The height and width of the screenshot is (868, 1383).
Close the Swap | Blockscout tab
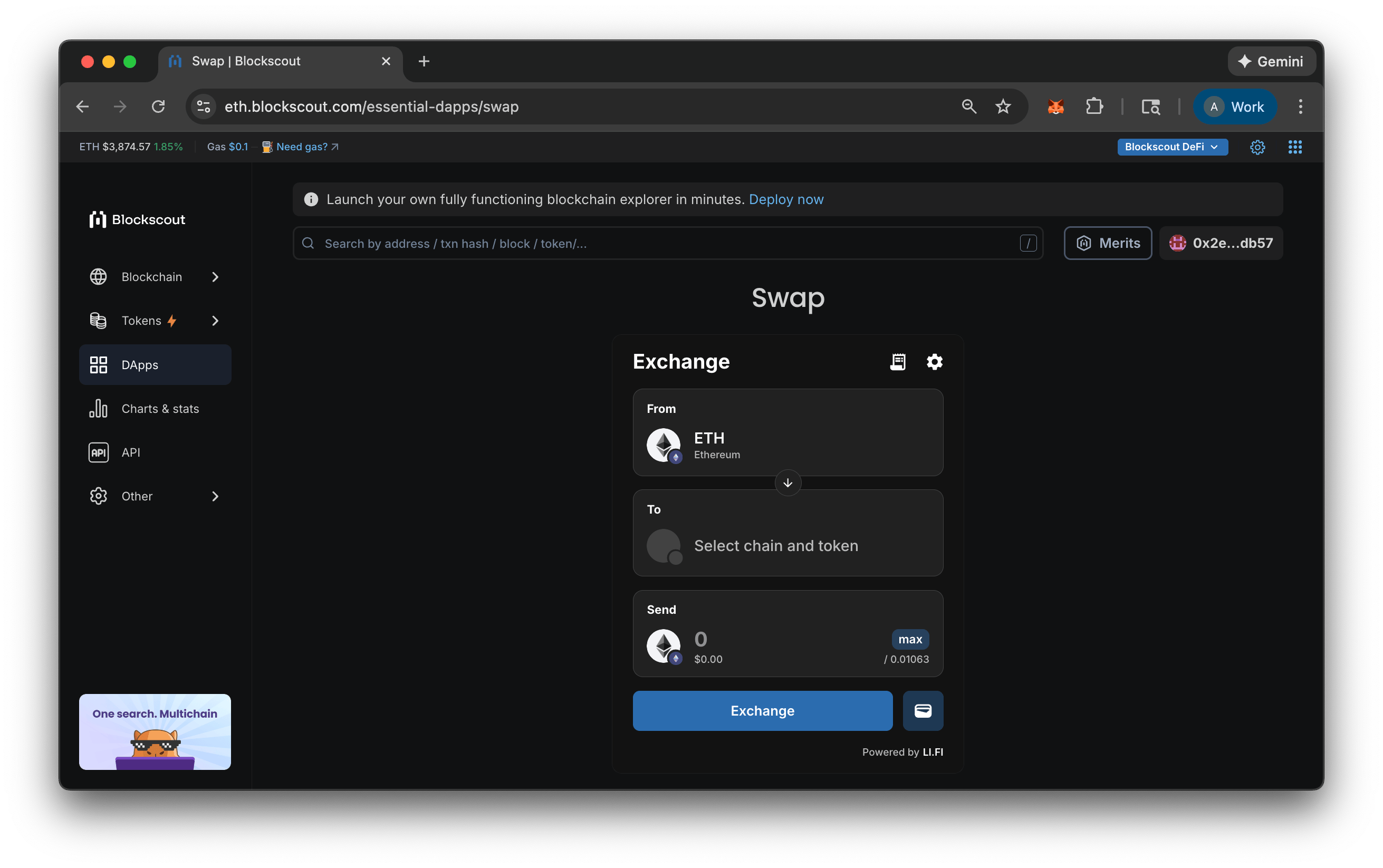pos(386,61)
